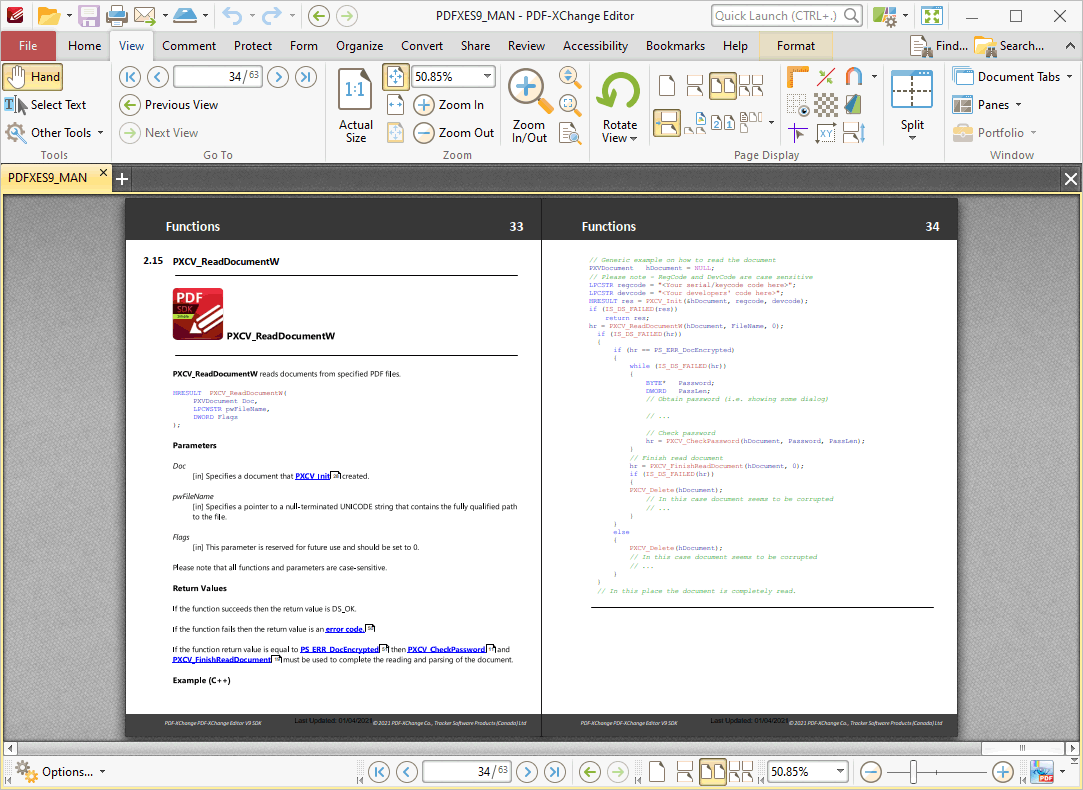Open ribbon zoom level dropdown
This screenshot has width=1083, height=790.
click(x=487, y=77)
